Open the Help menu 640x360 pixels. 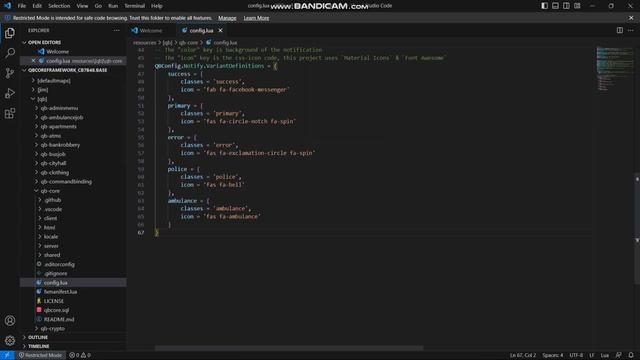tap(157, 6)
